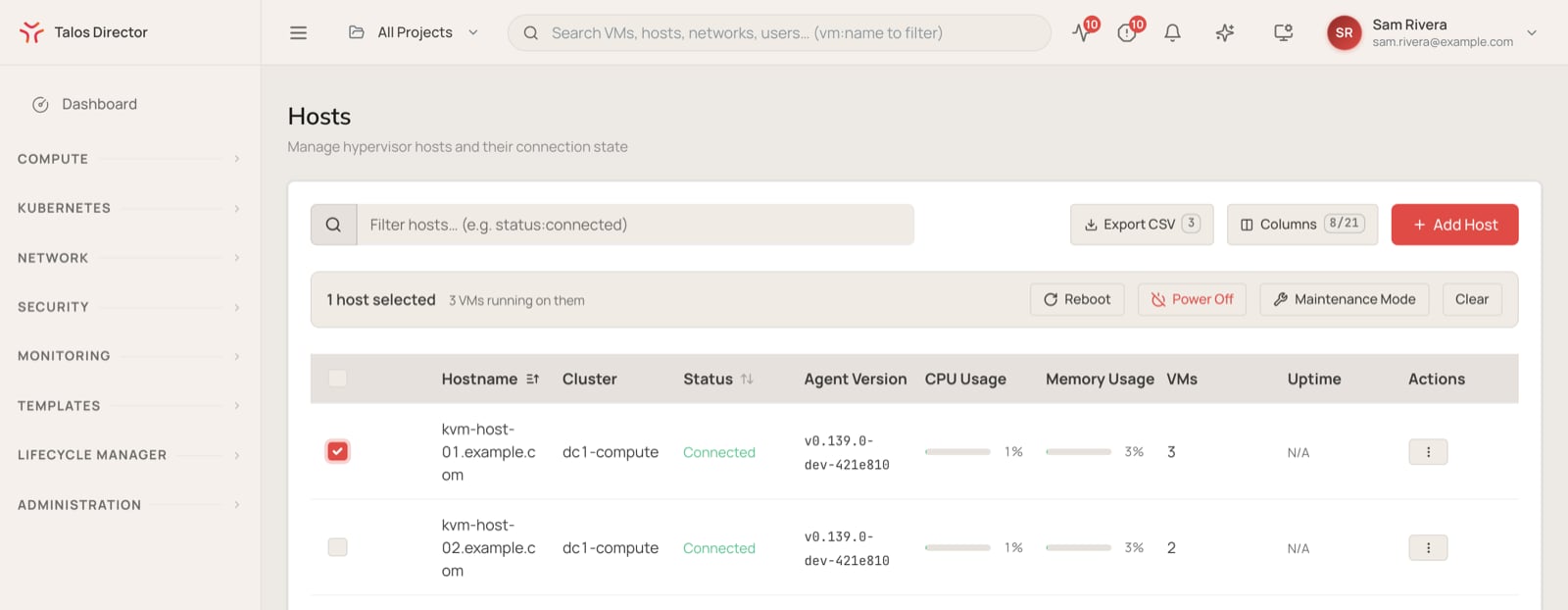Toggle the hamburger sidebar menu icon
Image resolution: width=1568 pixels, height=610 pixels.
point(299,32)
